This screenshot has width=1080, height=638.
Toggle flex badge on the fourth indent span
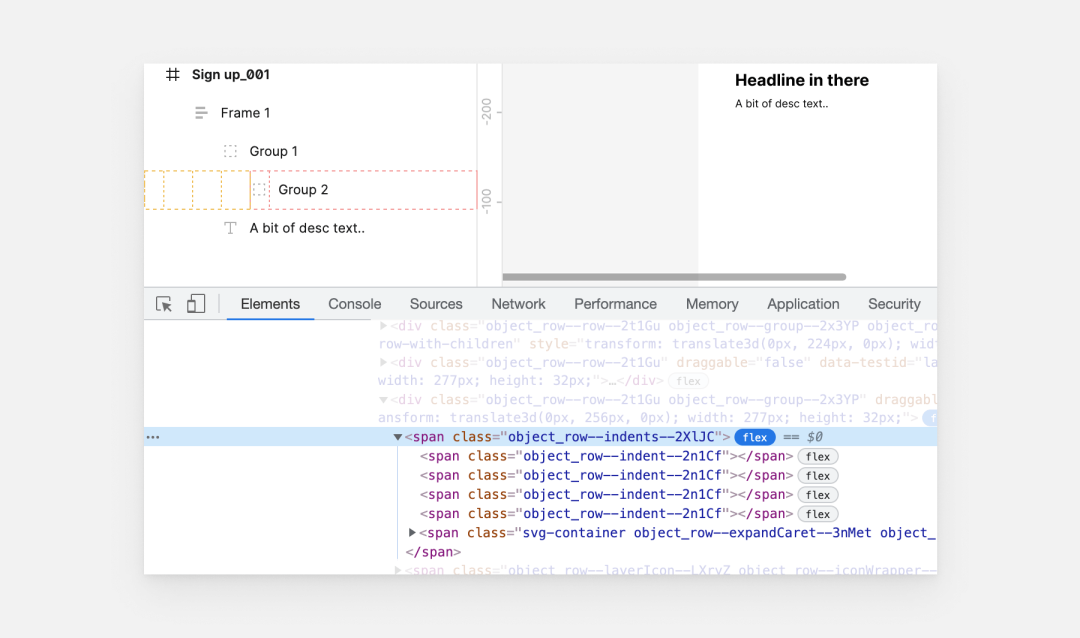pos(818,514)
